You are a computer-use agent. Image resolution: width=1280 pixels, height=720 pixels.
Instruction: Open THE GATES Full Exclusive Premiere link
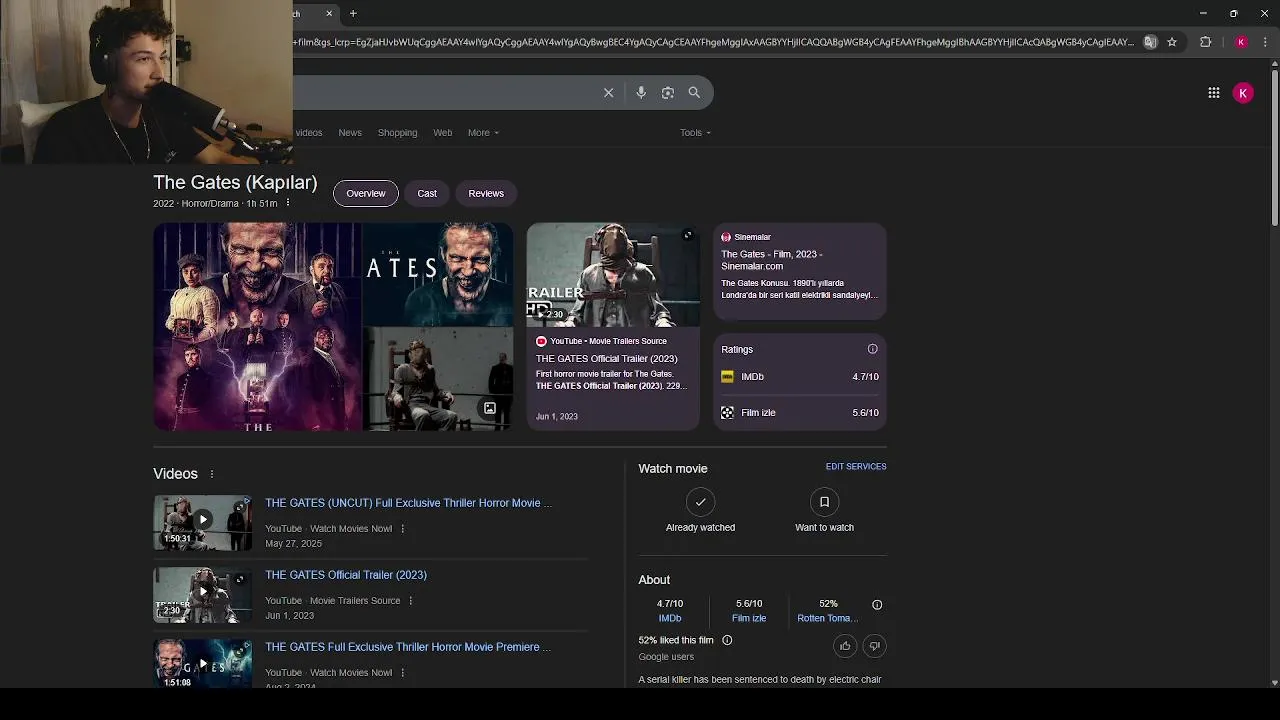[x=408, y=647]
